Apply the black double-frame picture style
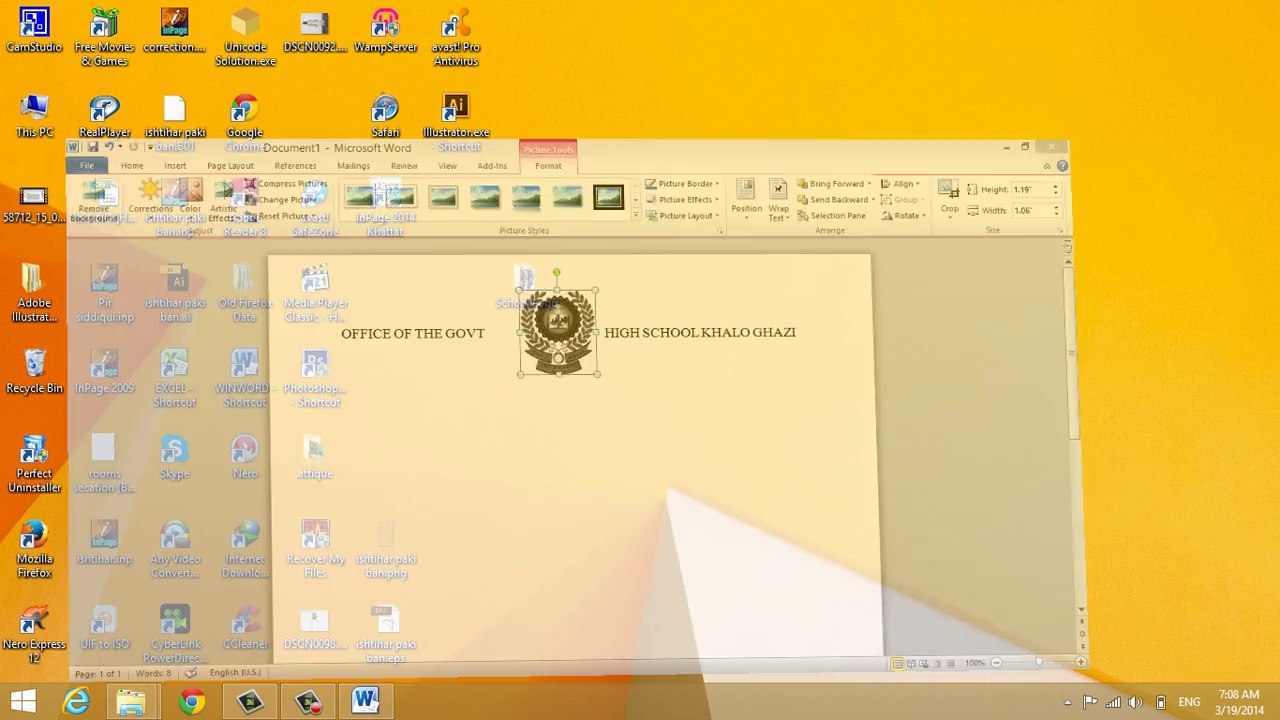The width and height of the screenshot is (1280, 720). 608,197
